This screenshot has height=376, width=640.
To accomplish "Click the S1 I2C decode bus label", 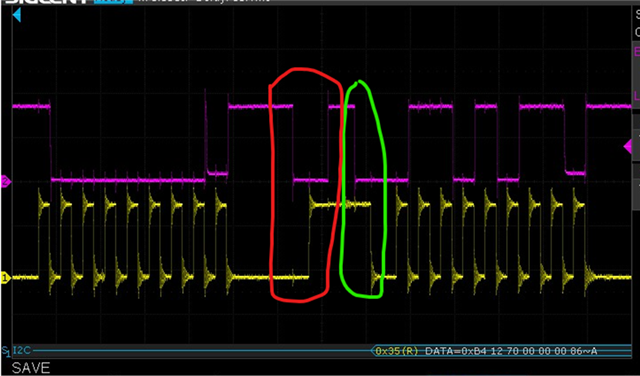I will 16,350.
